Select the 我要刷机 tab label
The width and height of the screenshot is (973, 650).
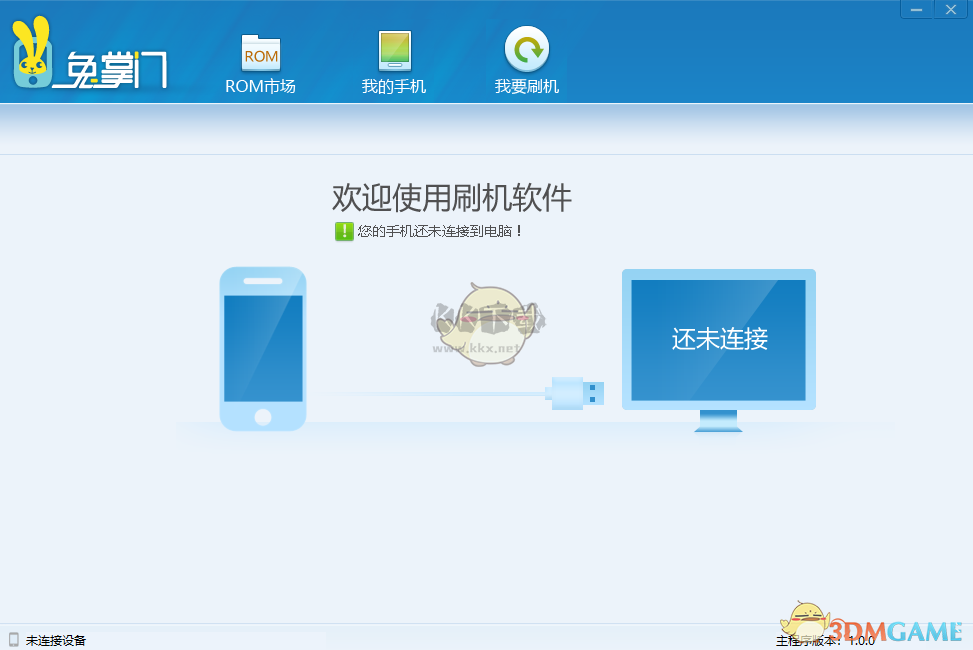[x=526, y=88]
